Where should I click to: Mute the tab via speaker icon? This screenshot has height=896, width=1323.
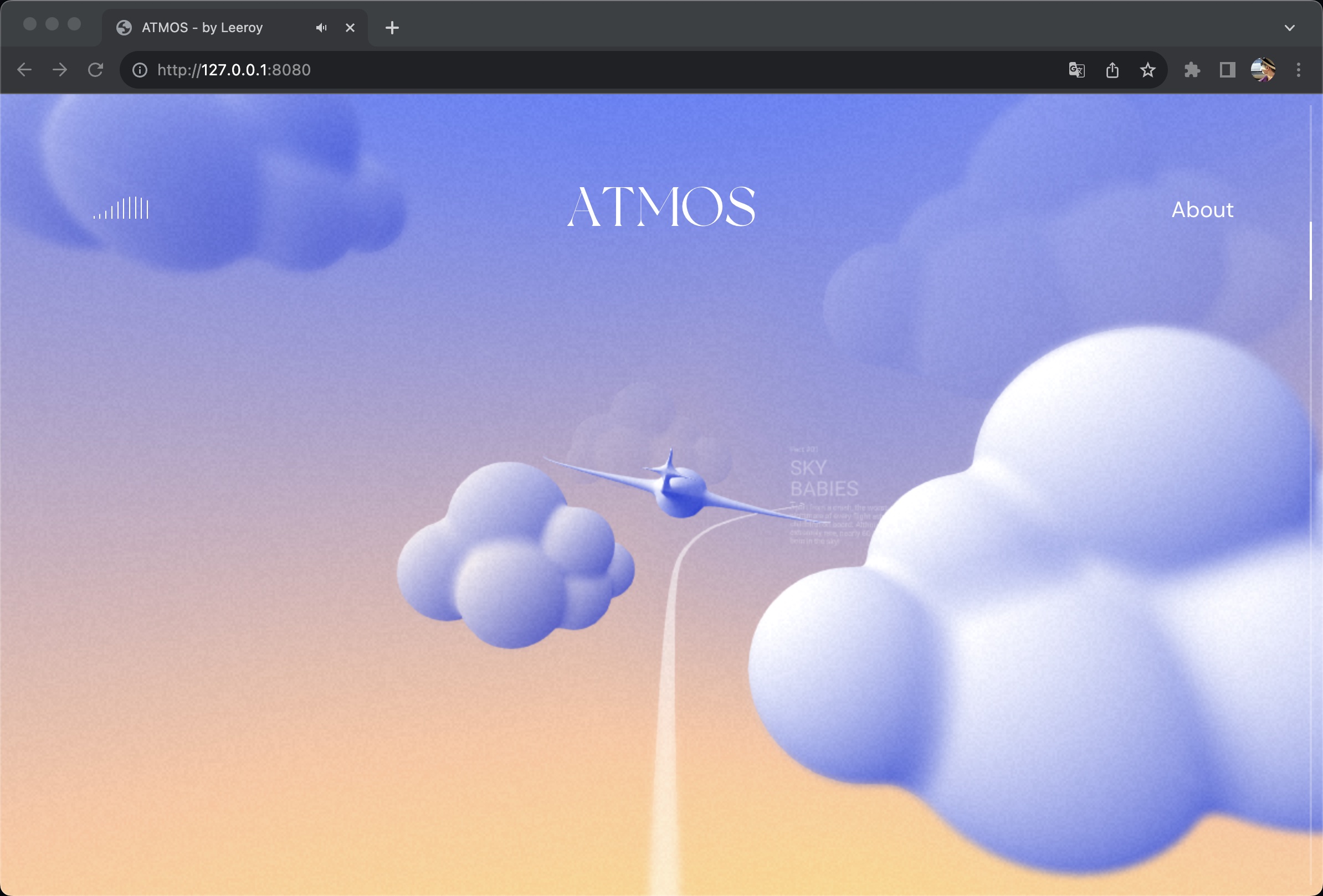pos(321,28)
